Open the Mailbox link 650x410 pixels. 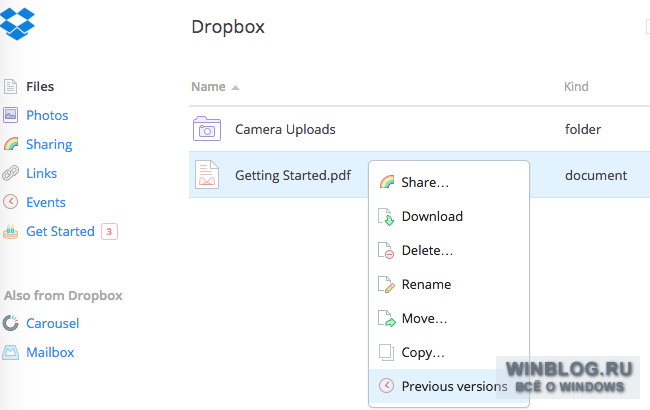(50, 352)
